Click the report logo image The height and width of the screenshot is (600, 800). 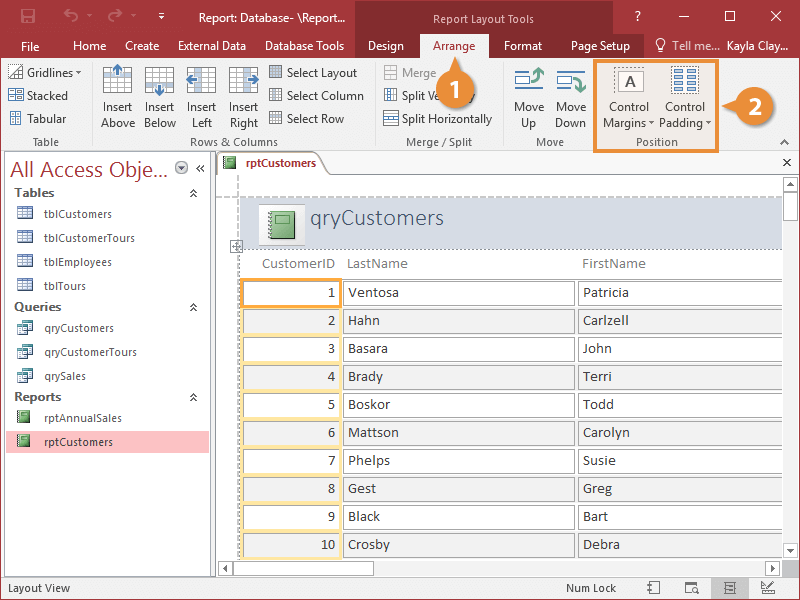coord(282,225)
